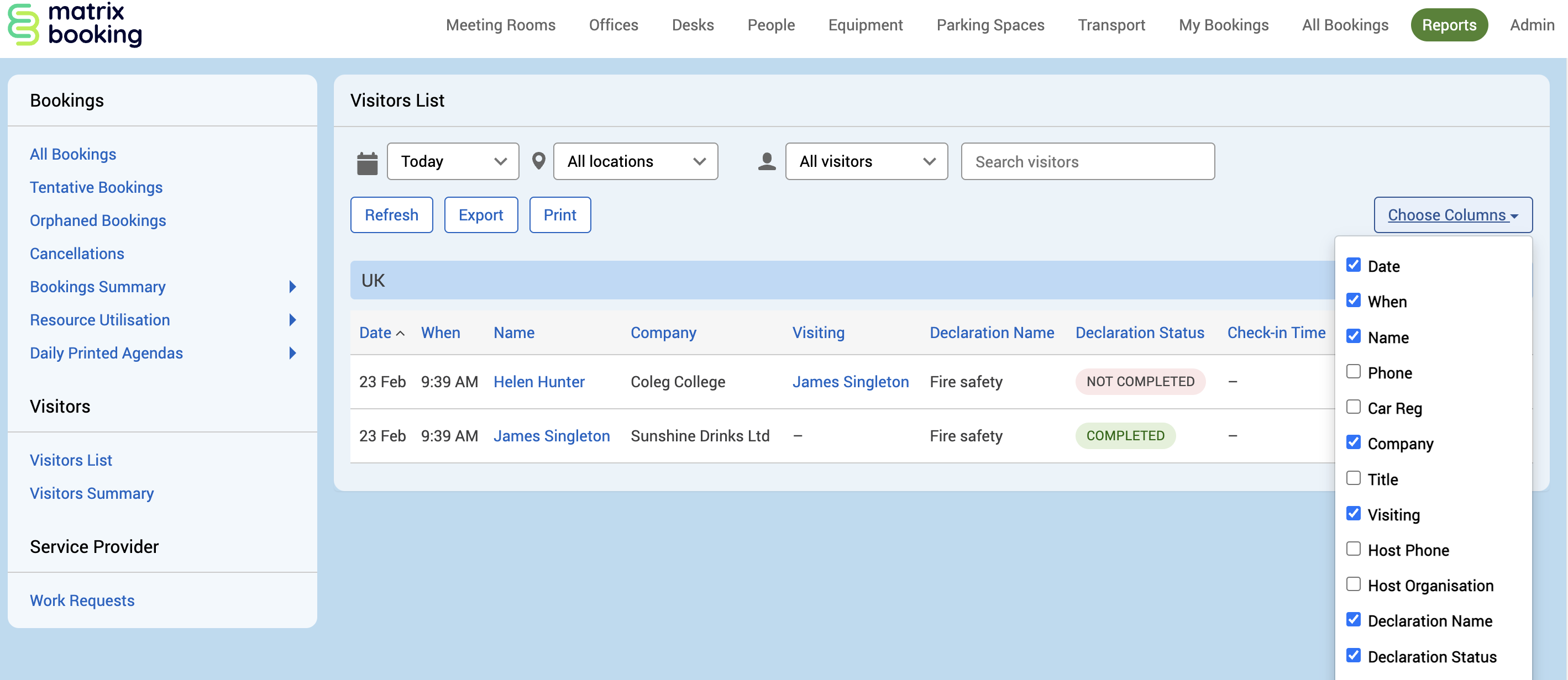The height and width of the screenshot is (680, 1568).
Task: Open the Today date range dropdown
Action: [x=453, y=161]
